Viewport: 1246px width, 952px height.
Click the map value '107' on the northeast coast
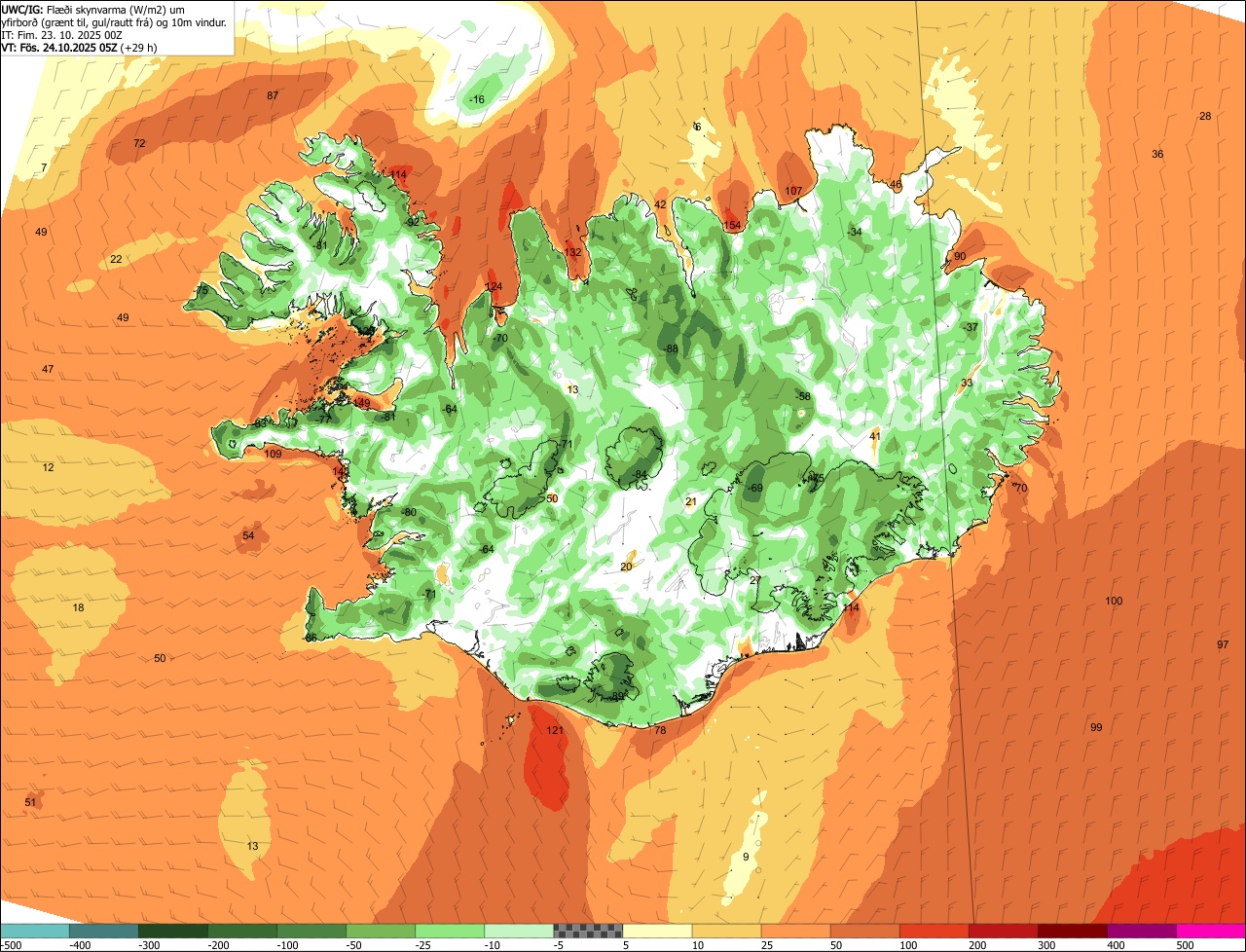793,190
